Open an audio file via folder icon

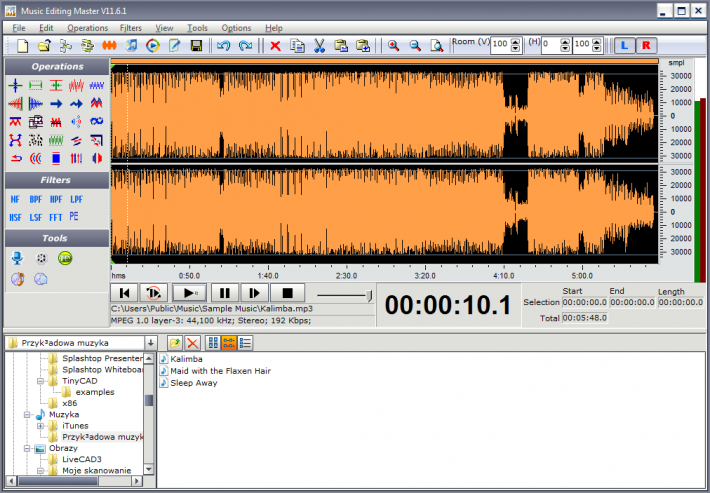pyautogui.click(x=44, y=45)
